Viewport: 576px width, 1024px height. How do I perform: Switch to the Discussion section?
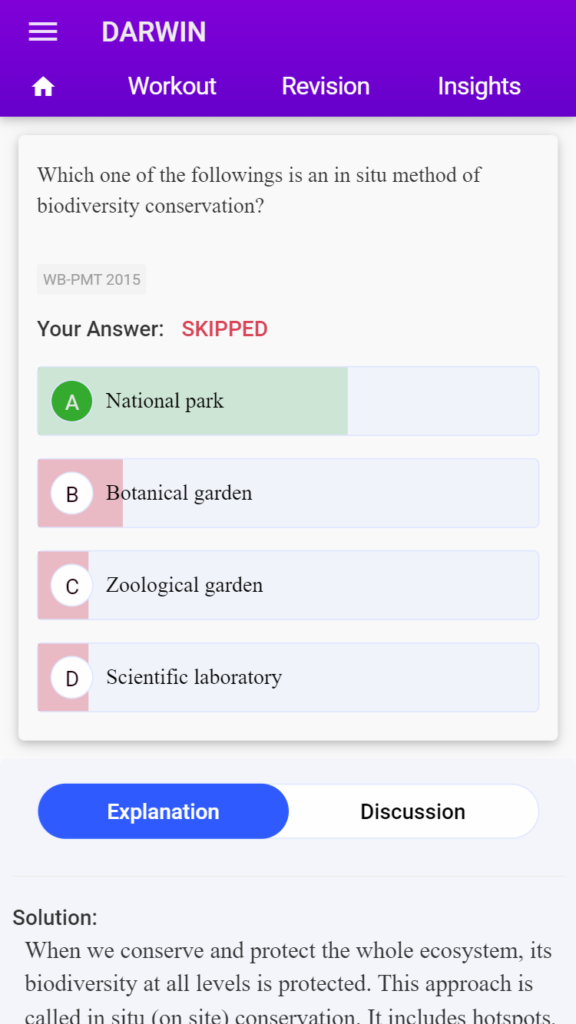pos(413,811)
